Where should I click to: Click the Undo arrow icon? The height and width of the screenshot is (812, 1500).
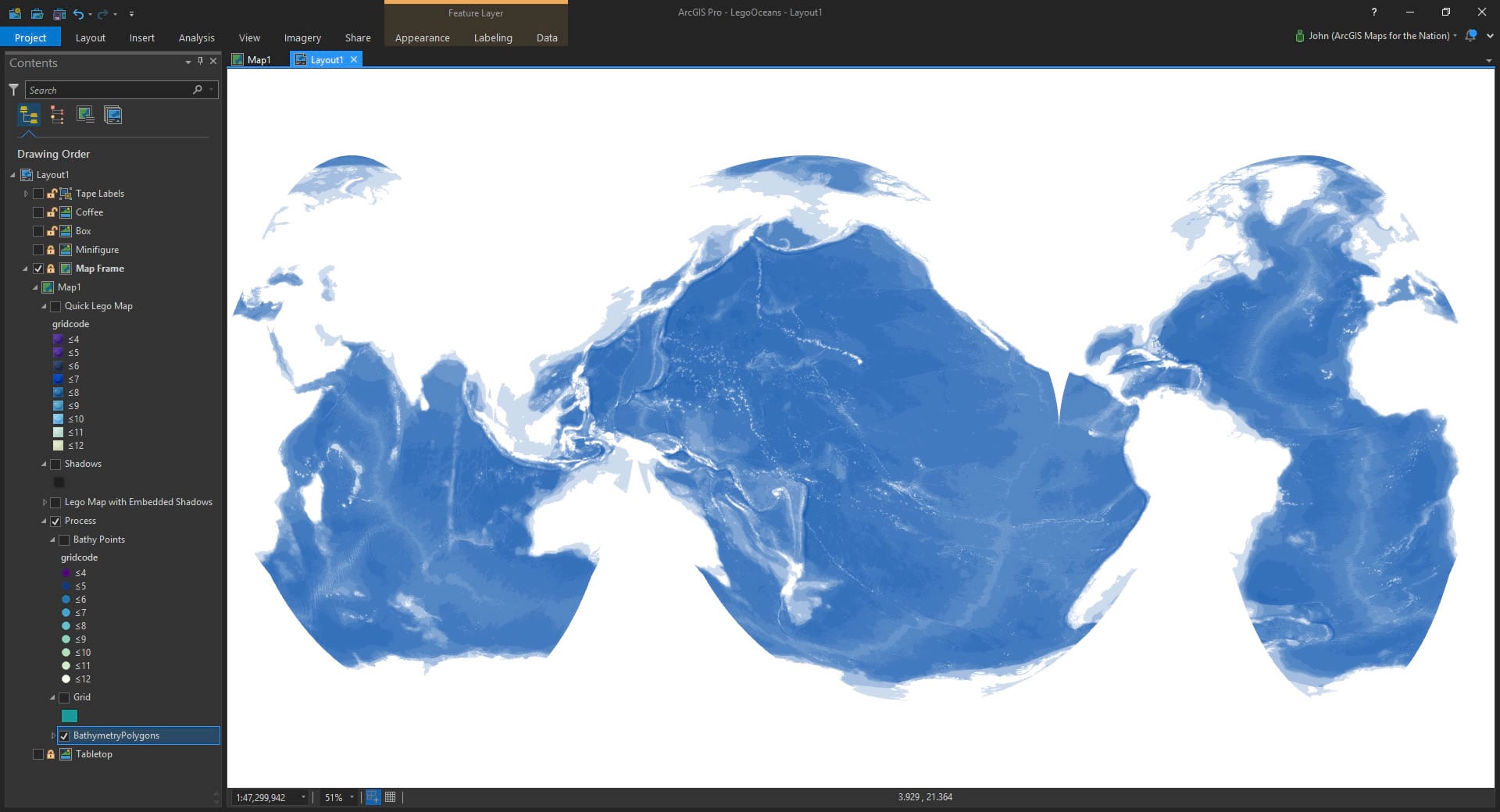click(78, 13)
